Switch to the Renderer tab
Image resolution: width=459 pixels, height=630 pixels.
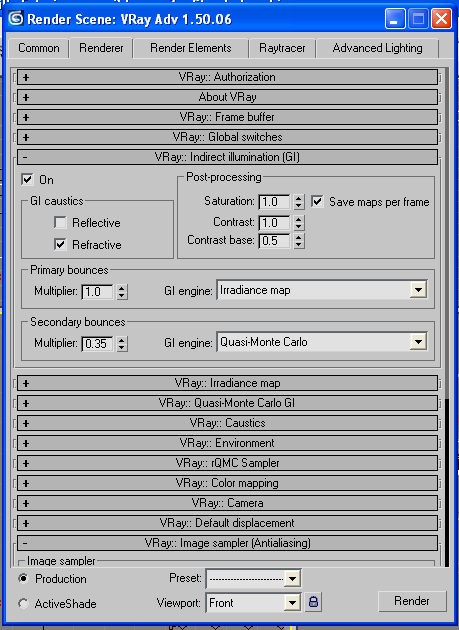[101, 48]
